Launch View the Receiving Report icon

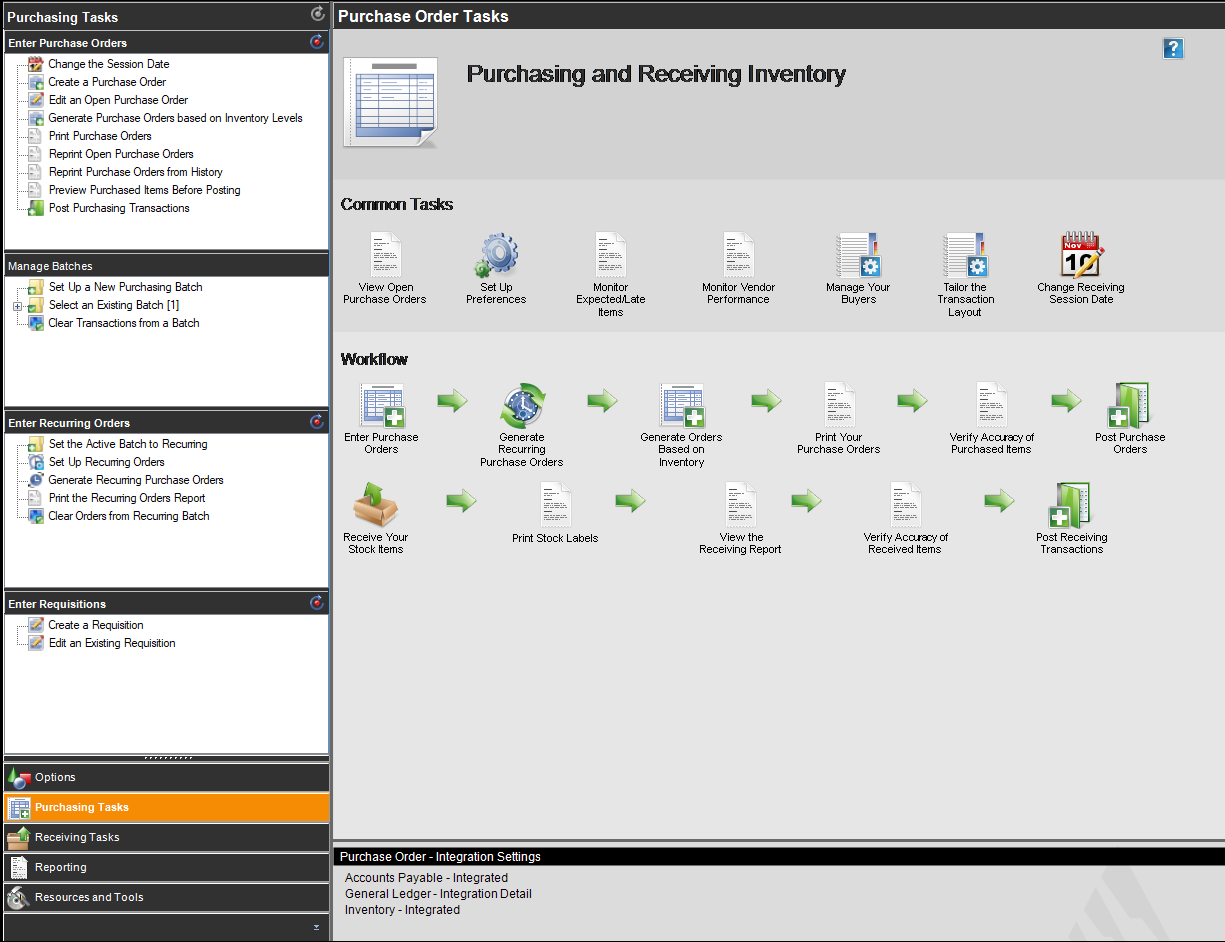click(x=741, y=504)
